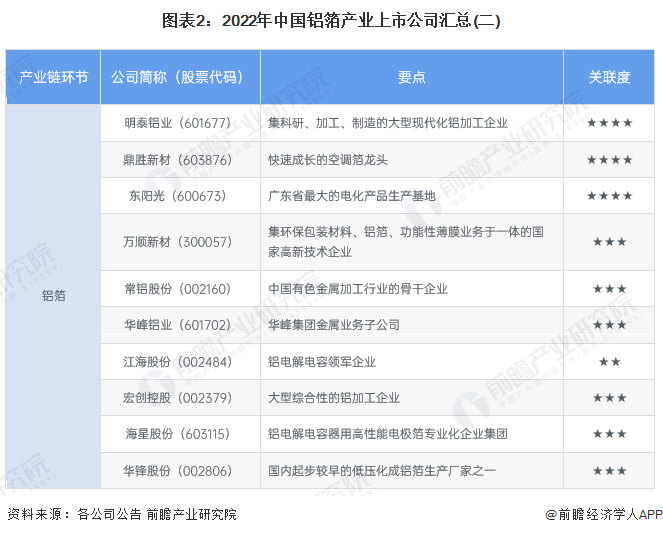
Task: Click the four-star rating for 明泰铝业
Action: pyautogui.click(x=609, y=123)
